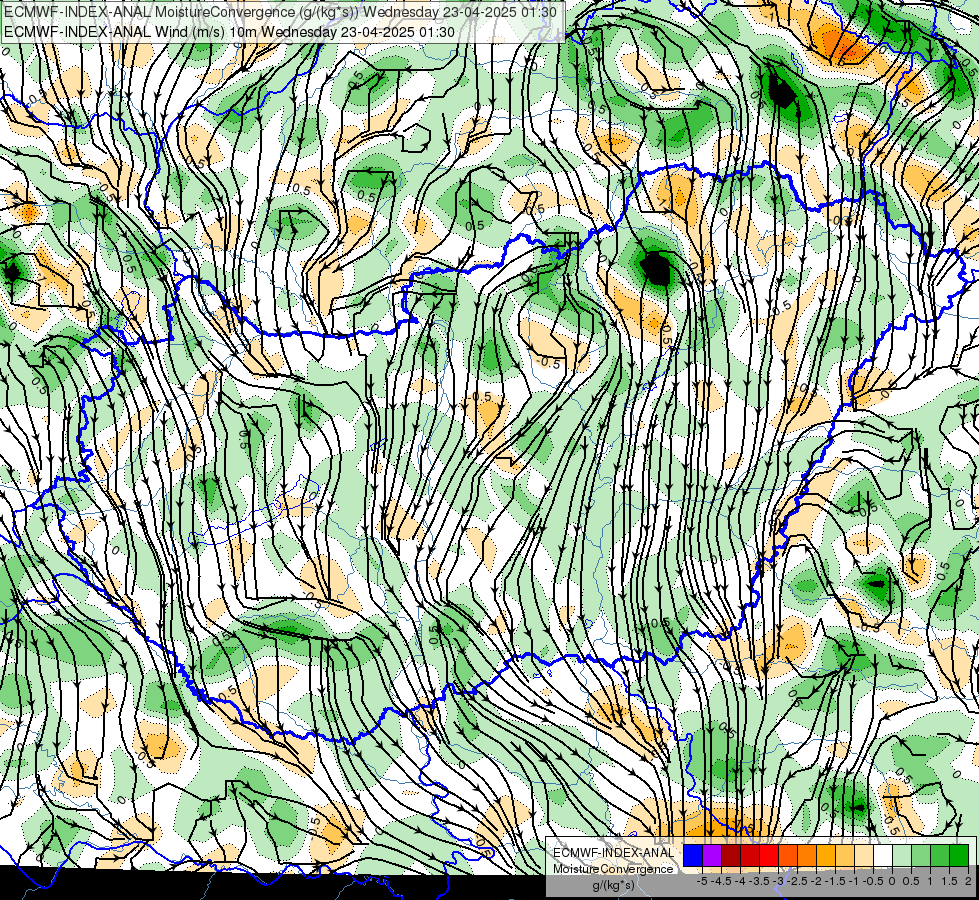Image resolution: width=979 pixels, height=900 pixels.
Task: Click the -3.5 value on the legend scale
Action: coord(760,881)
